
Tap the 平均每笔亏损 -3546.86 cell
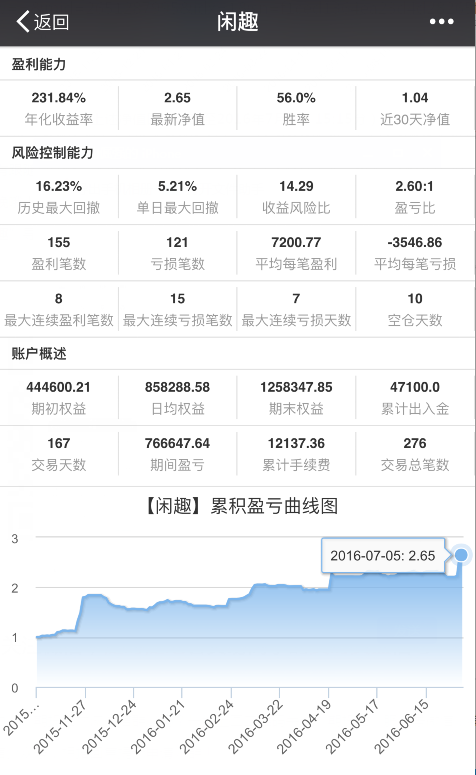(415, 253)
